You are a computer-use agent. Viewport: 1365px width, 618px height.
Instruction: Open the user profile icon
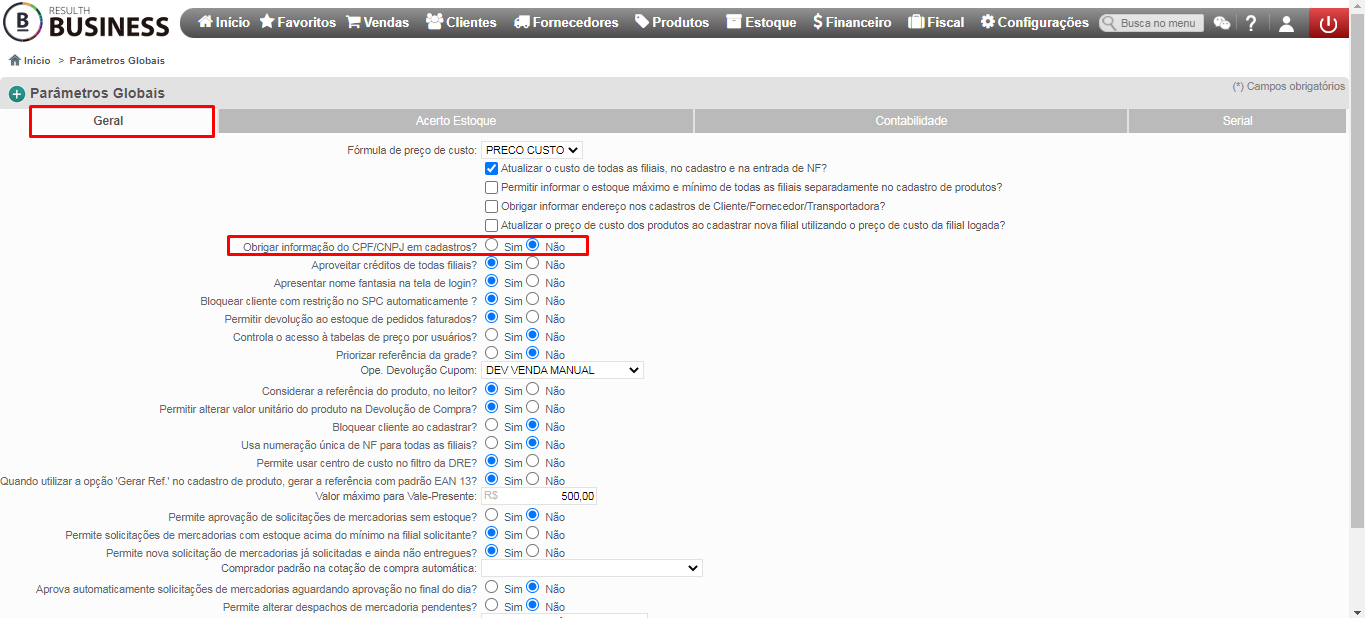click(x=1287, y=23)
